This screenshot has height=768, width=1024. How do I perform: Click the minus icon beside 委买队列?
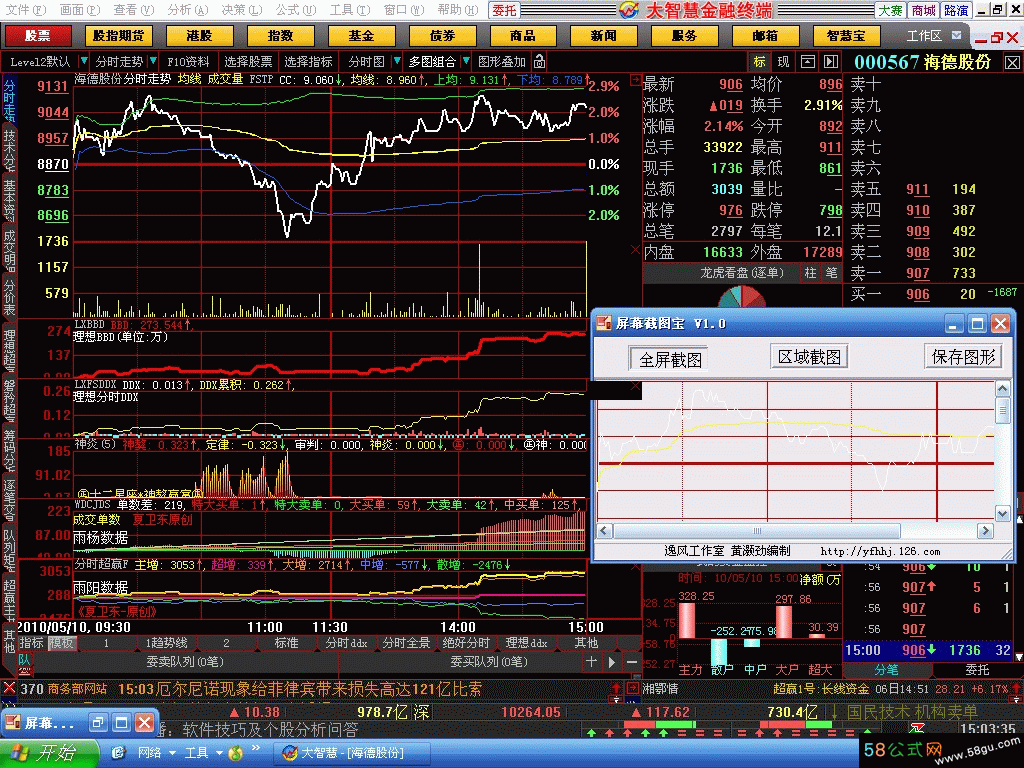click(x=632, y=662)
